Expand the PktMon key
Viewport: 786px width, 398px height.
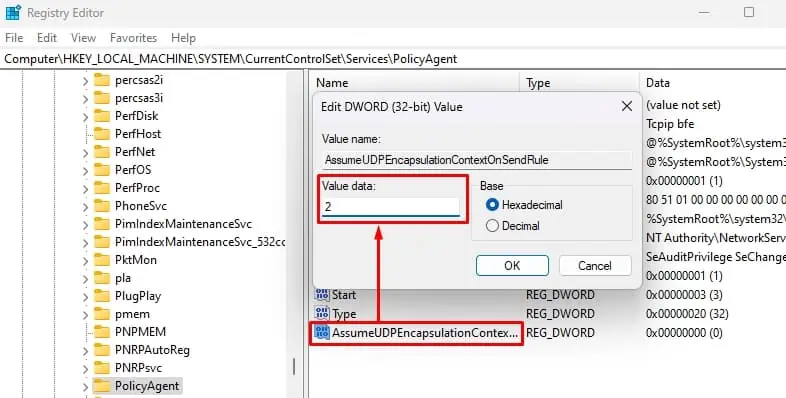86,261
